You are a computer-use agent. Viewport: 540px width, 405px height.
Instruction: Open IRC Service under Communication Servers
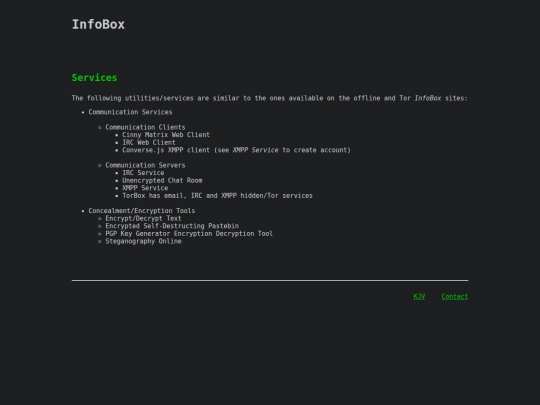click(x=143, y=173)
